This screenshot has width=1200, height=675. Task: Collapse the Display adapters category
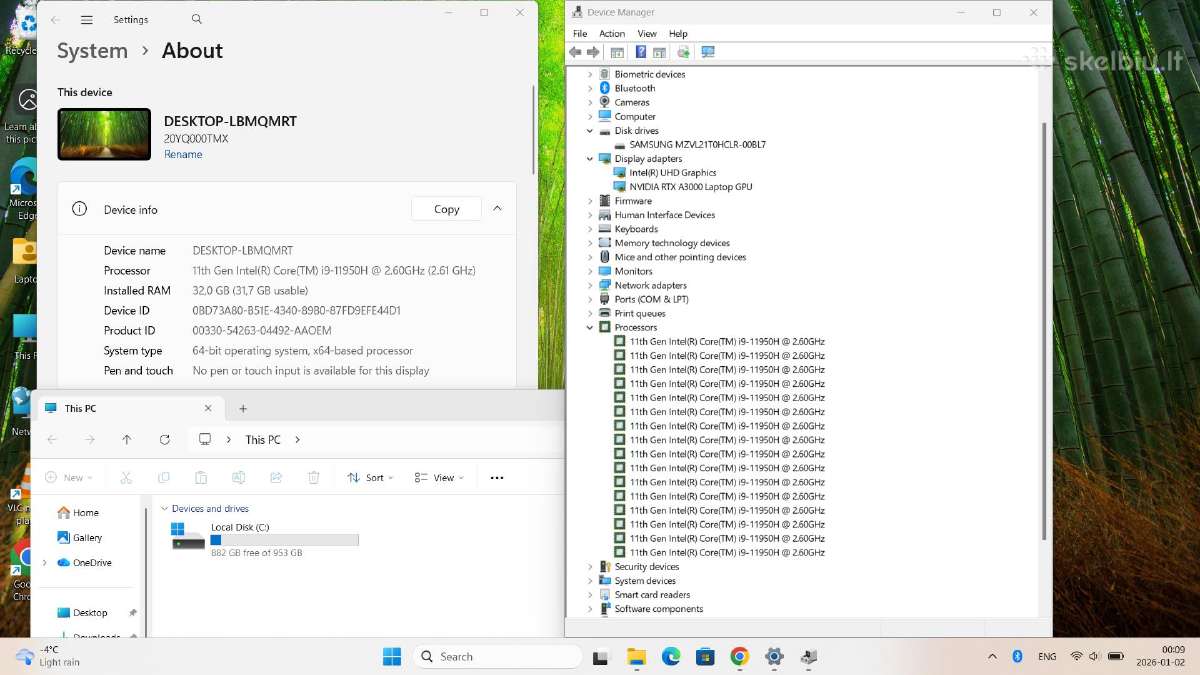(x=590, y=159)
